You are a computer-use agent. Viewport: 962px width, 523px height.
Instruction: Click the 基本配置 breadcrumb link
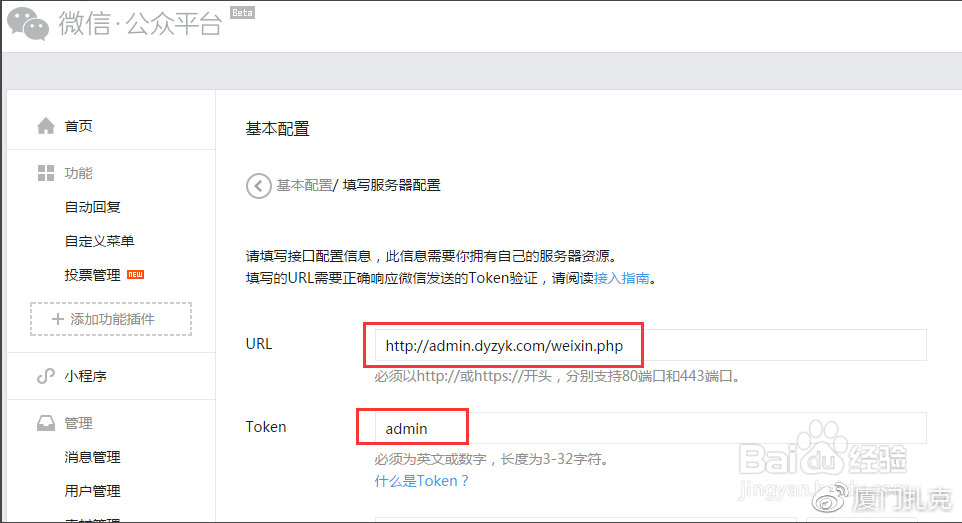[304, 185]
